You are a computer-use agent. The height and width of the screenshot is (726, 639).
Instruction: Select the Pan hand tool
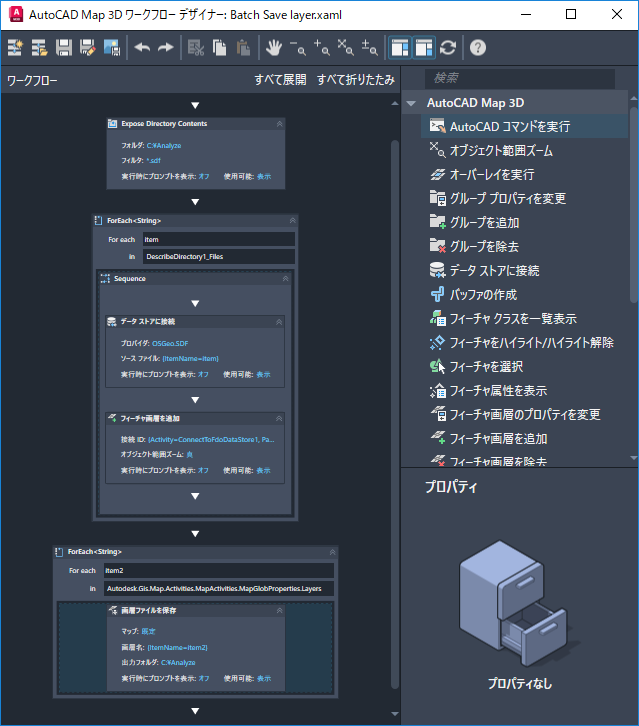(274, 48)
